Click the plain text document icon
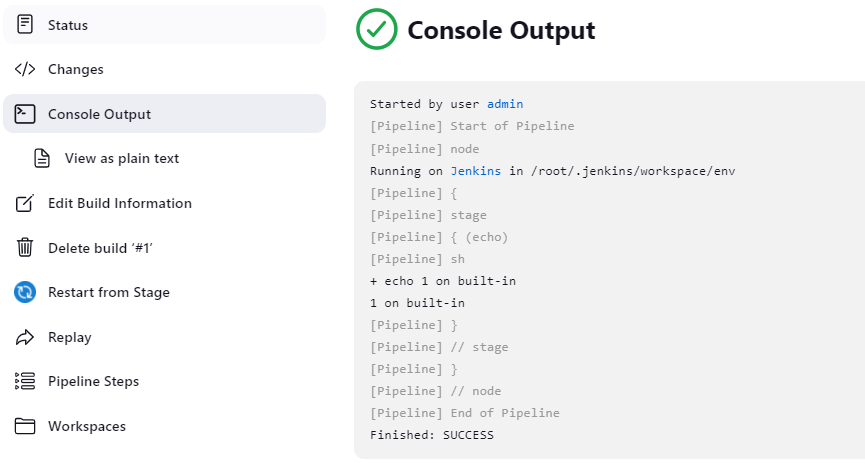Viewport: 865px width, 463px height. pos(42,158)
